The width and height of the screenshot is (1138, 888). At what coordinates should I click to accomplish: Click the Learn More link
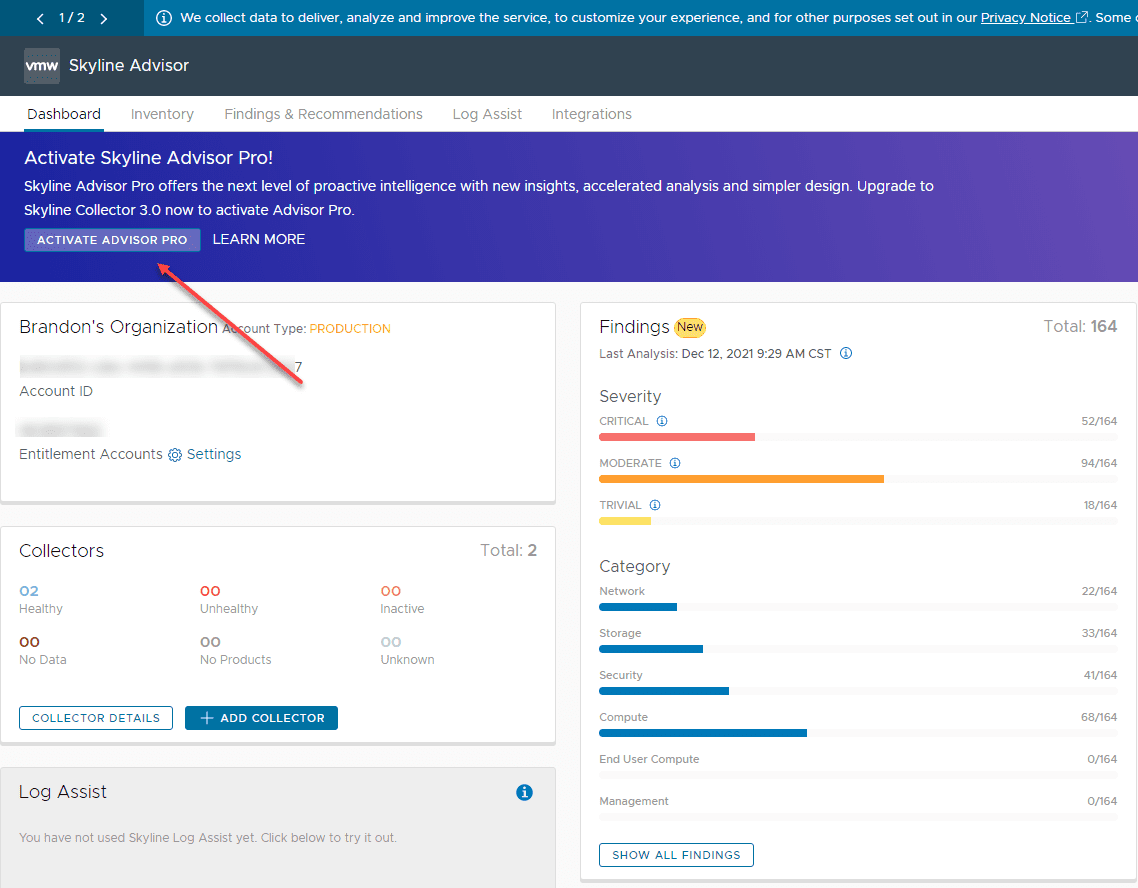click(258, 239)
